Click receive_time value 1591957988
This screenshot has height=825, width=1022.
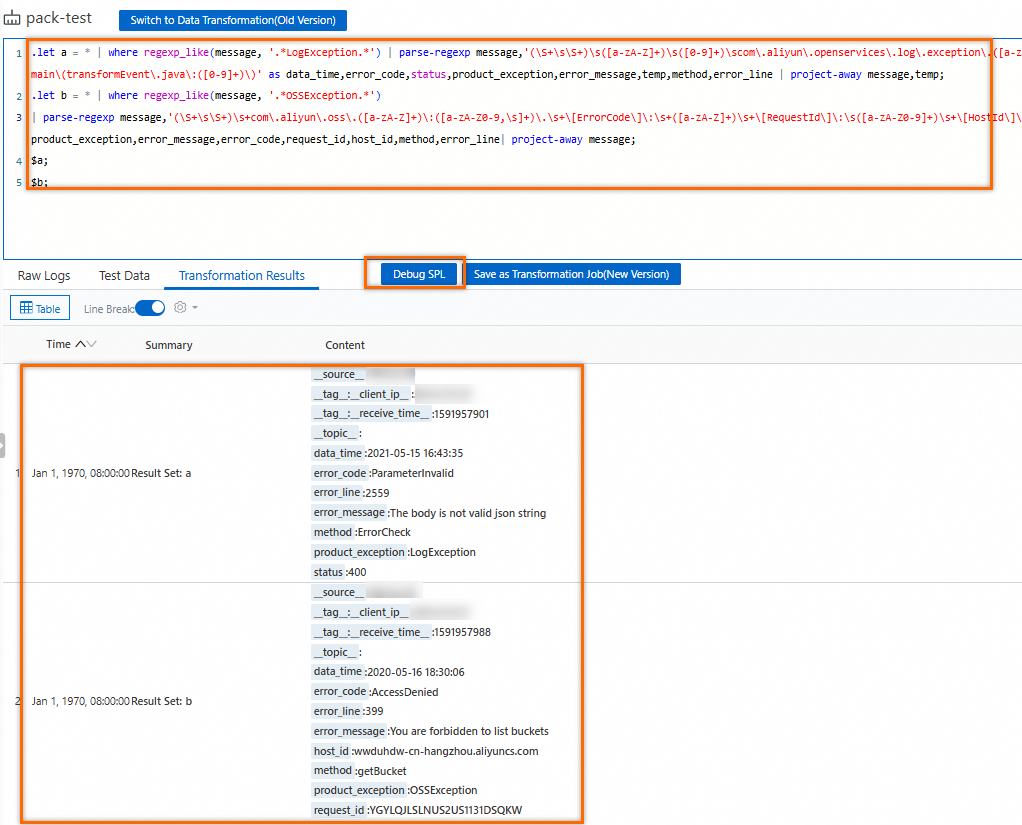(x=462, y=632)
